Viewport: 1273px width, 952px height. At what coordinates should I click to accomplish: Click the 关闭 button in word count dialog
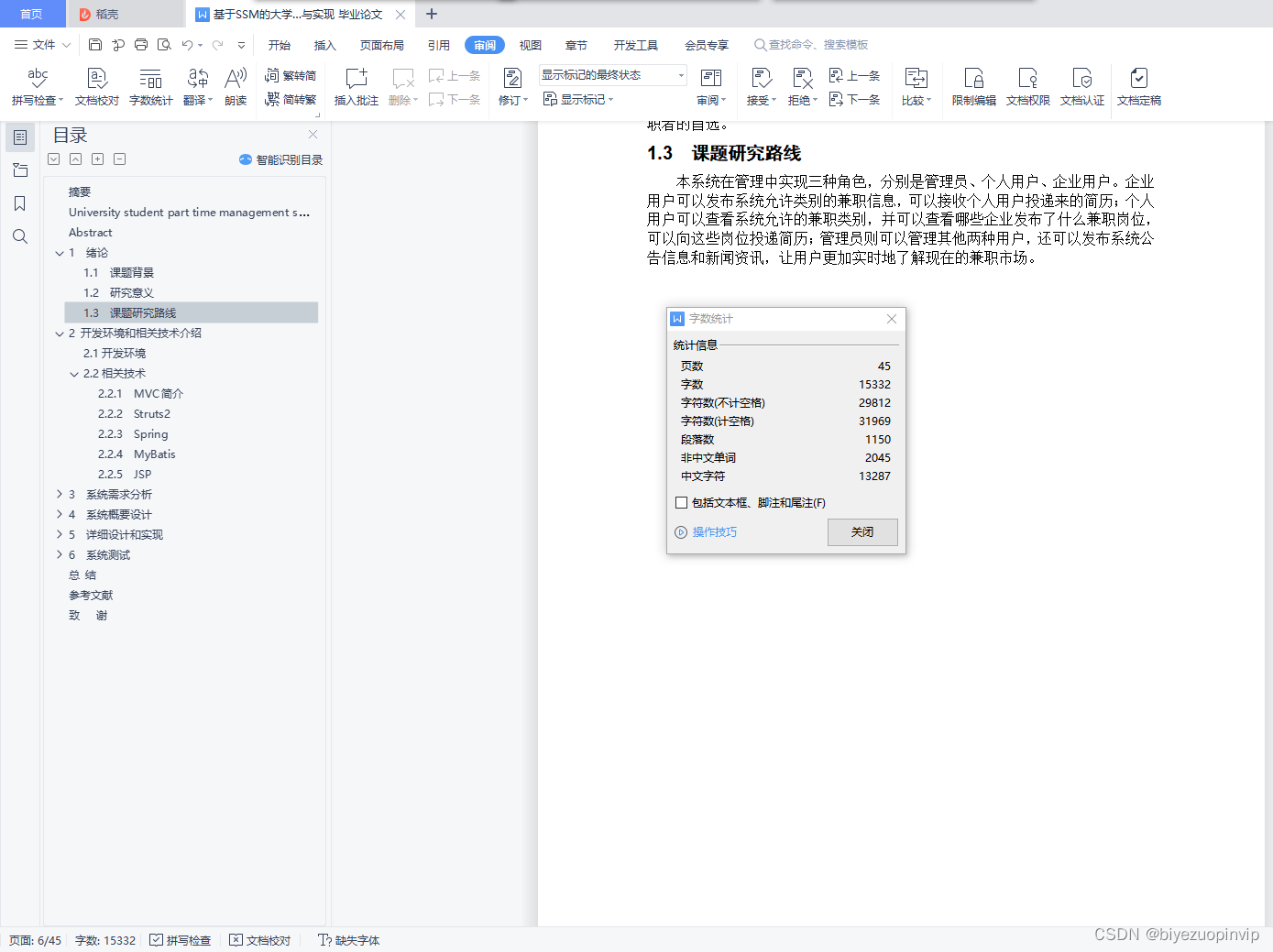pos(861,532)
